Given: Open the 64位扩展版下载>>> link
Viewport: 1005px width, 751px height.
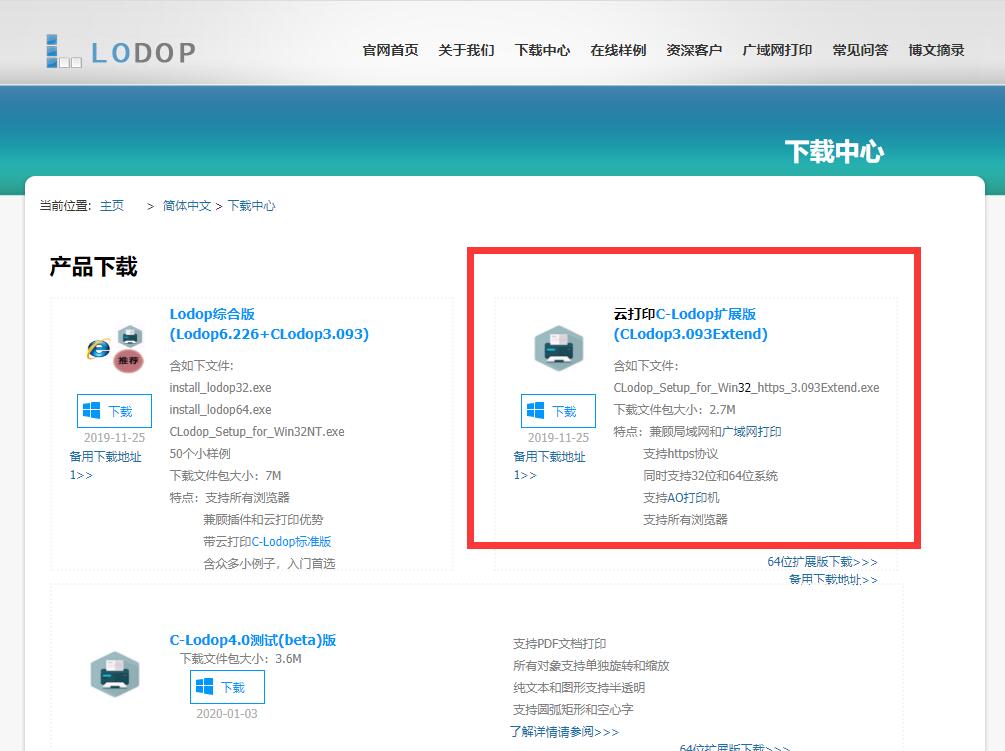Looking at the screenshot, I should tap(822, 562).
